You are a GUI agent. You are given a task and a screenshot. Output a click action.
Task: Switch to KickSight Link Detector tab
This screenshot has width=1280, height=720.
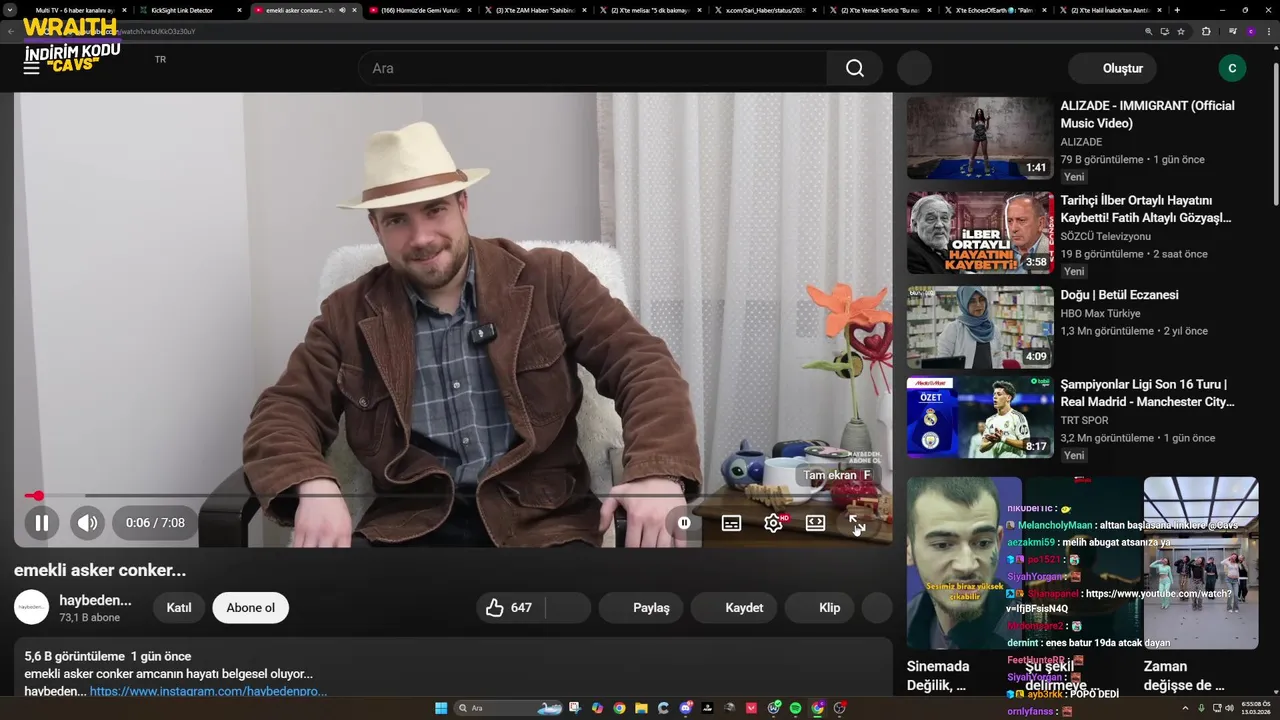coord(190,10)
